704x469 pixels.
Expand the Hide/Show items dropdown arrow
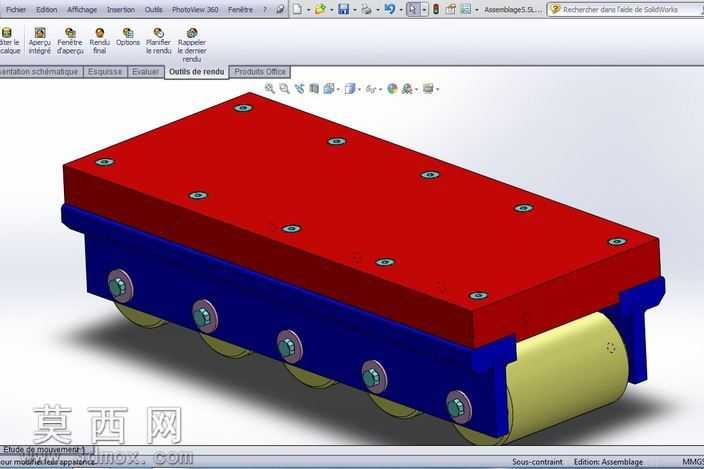pyautogui.click(x=380, y=90)
